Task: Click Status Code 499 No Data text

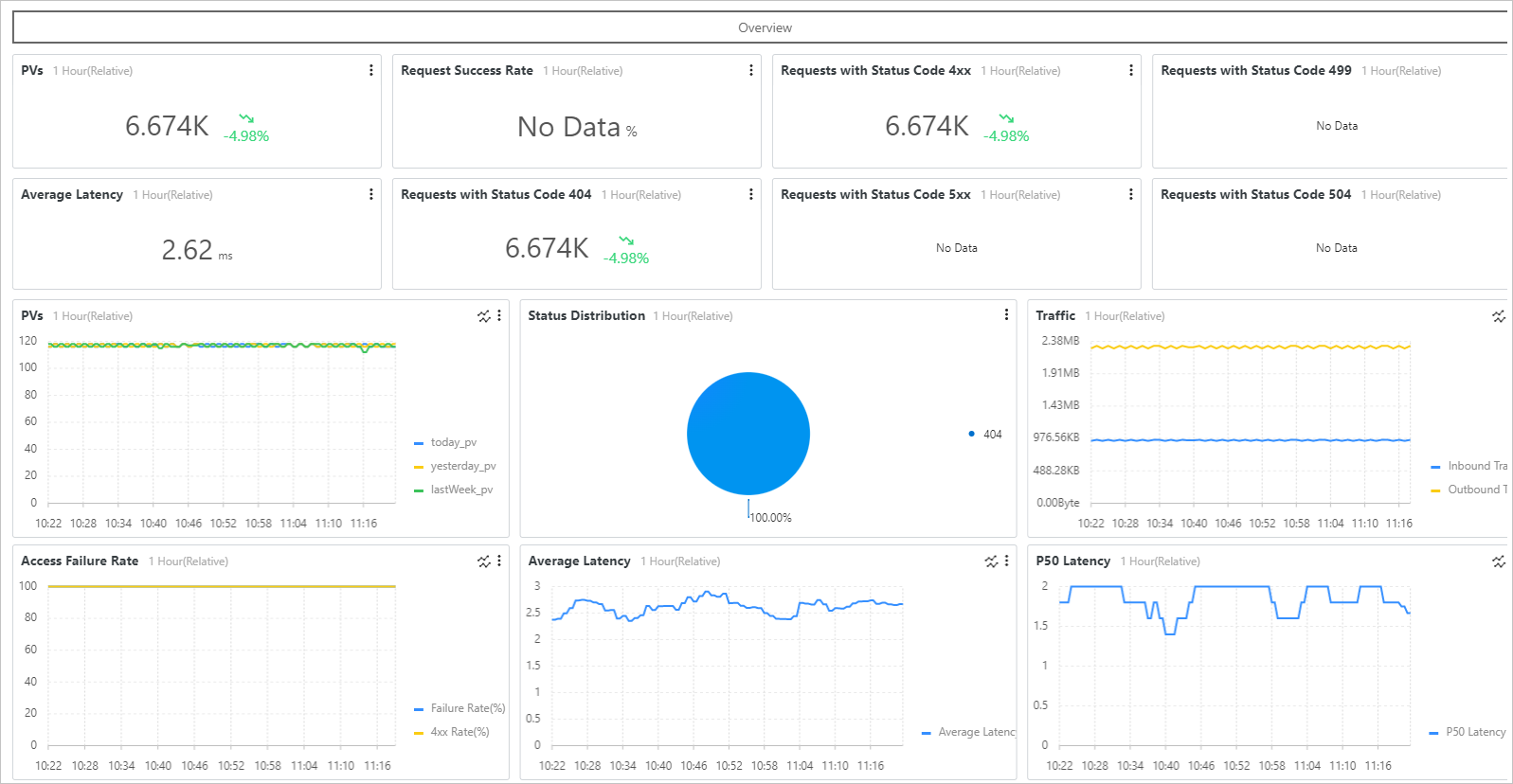Action: 1337,126
